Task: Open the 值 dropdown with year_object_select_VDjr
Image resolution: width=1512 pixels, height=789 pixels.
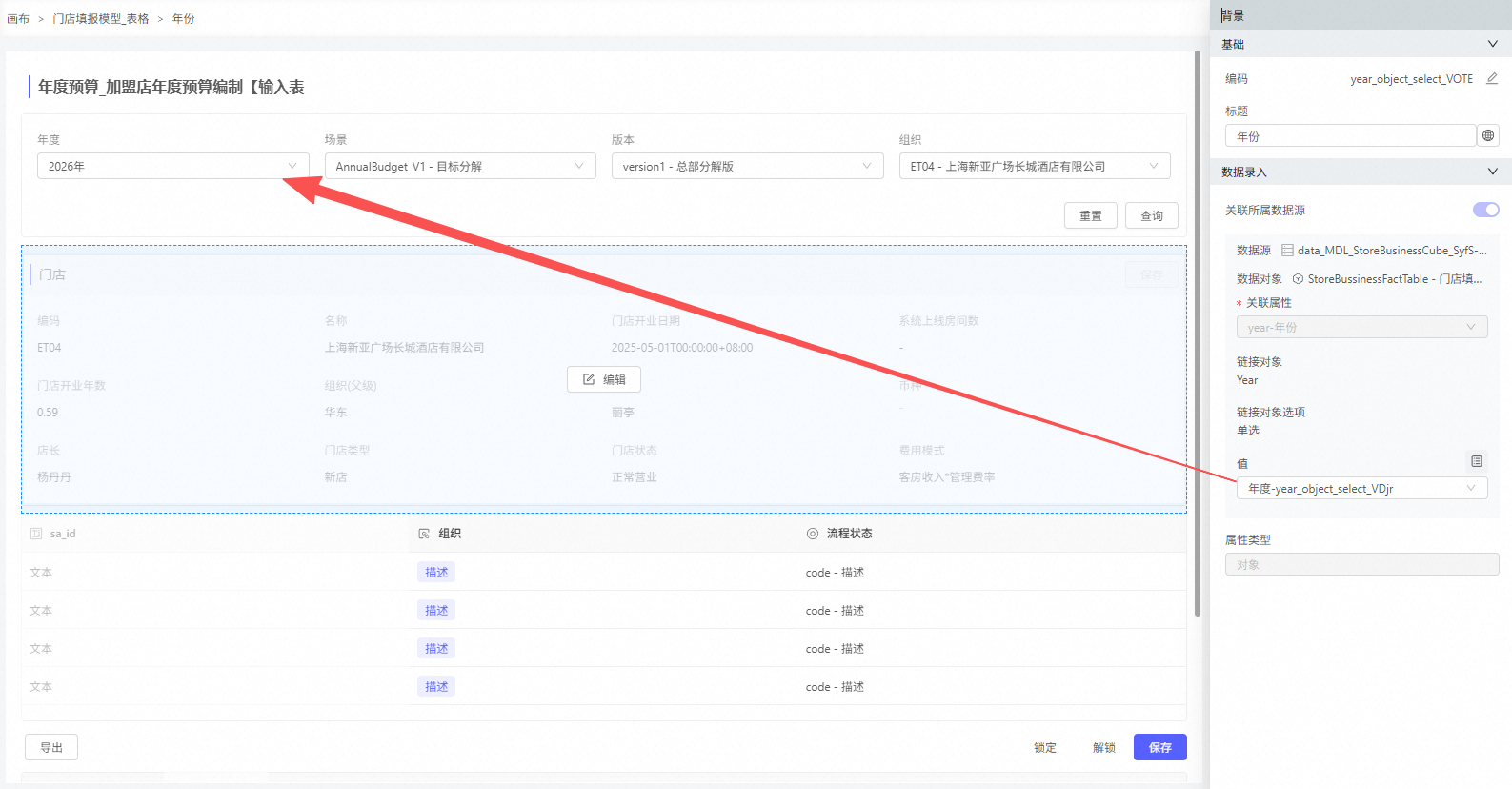Action: coord(1361,489)
